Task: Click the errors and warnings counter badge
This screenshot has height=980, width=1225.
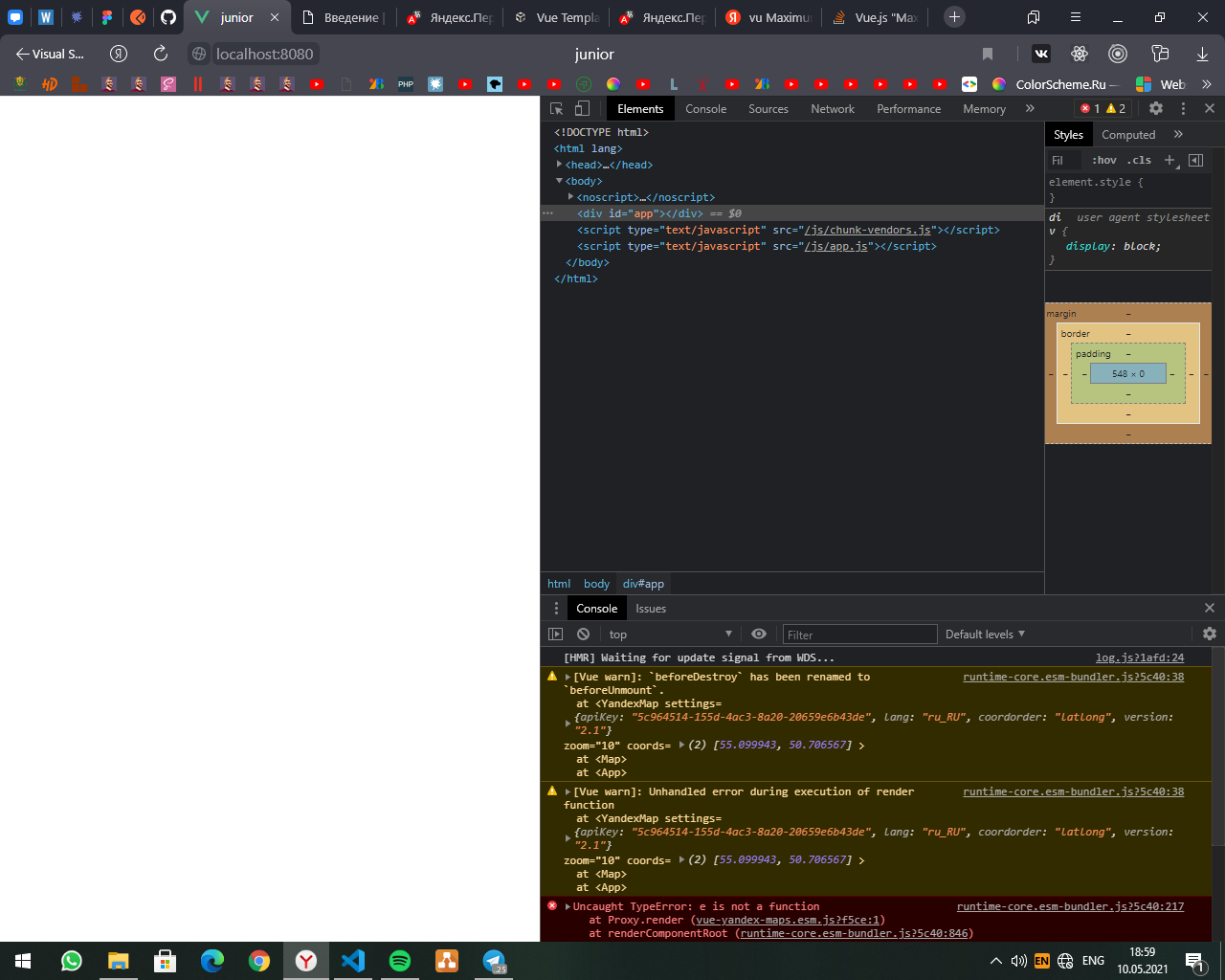Action: coord(1103,109)
